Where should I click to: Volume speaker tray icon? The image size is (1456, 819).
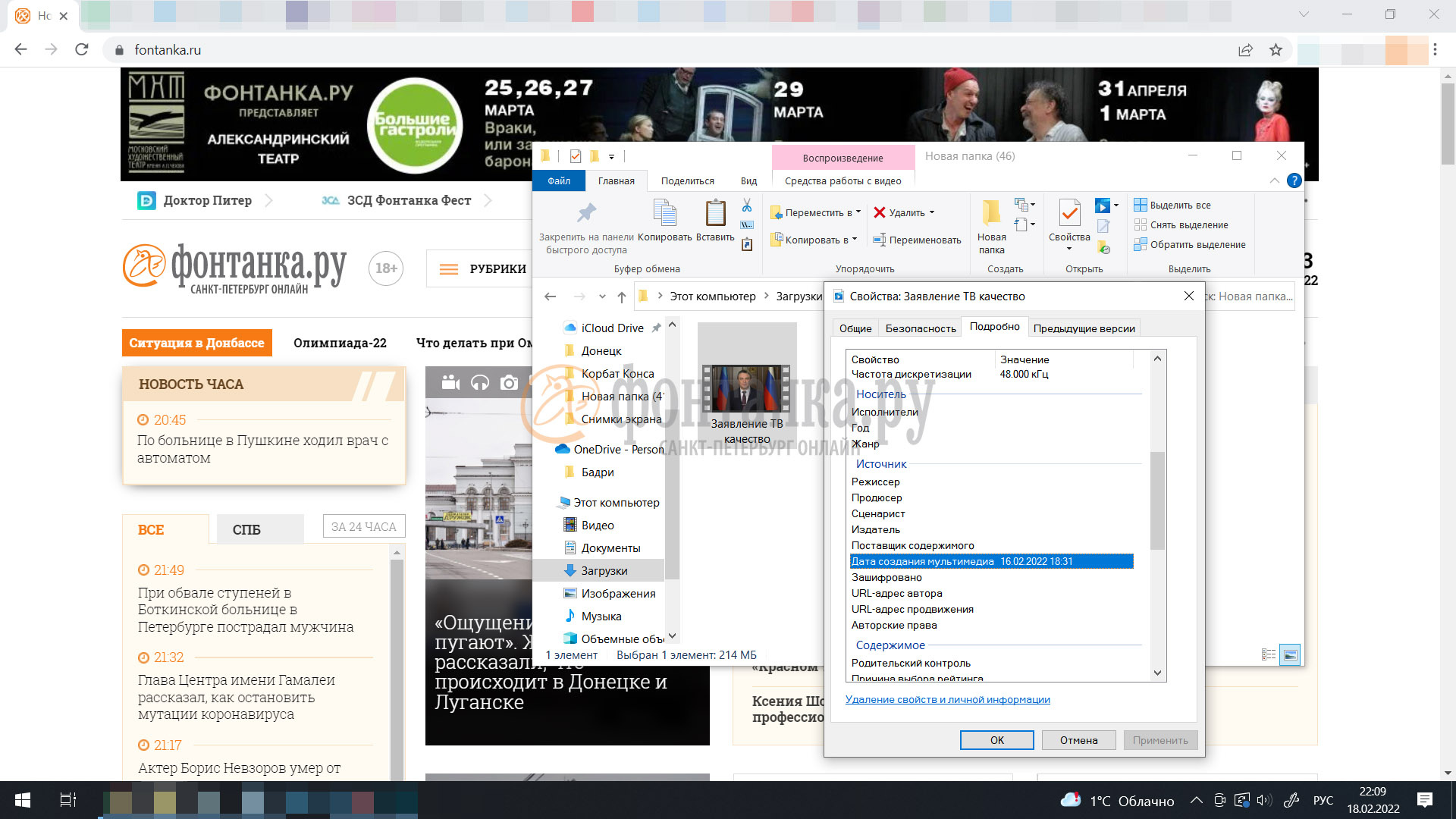[1263, 800]
